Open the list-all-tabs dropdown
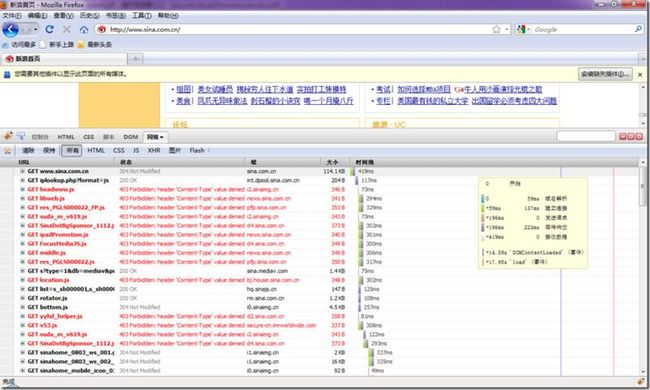The image size is (650, 390). [644, 59]
